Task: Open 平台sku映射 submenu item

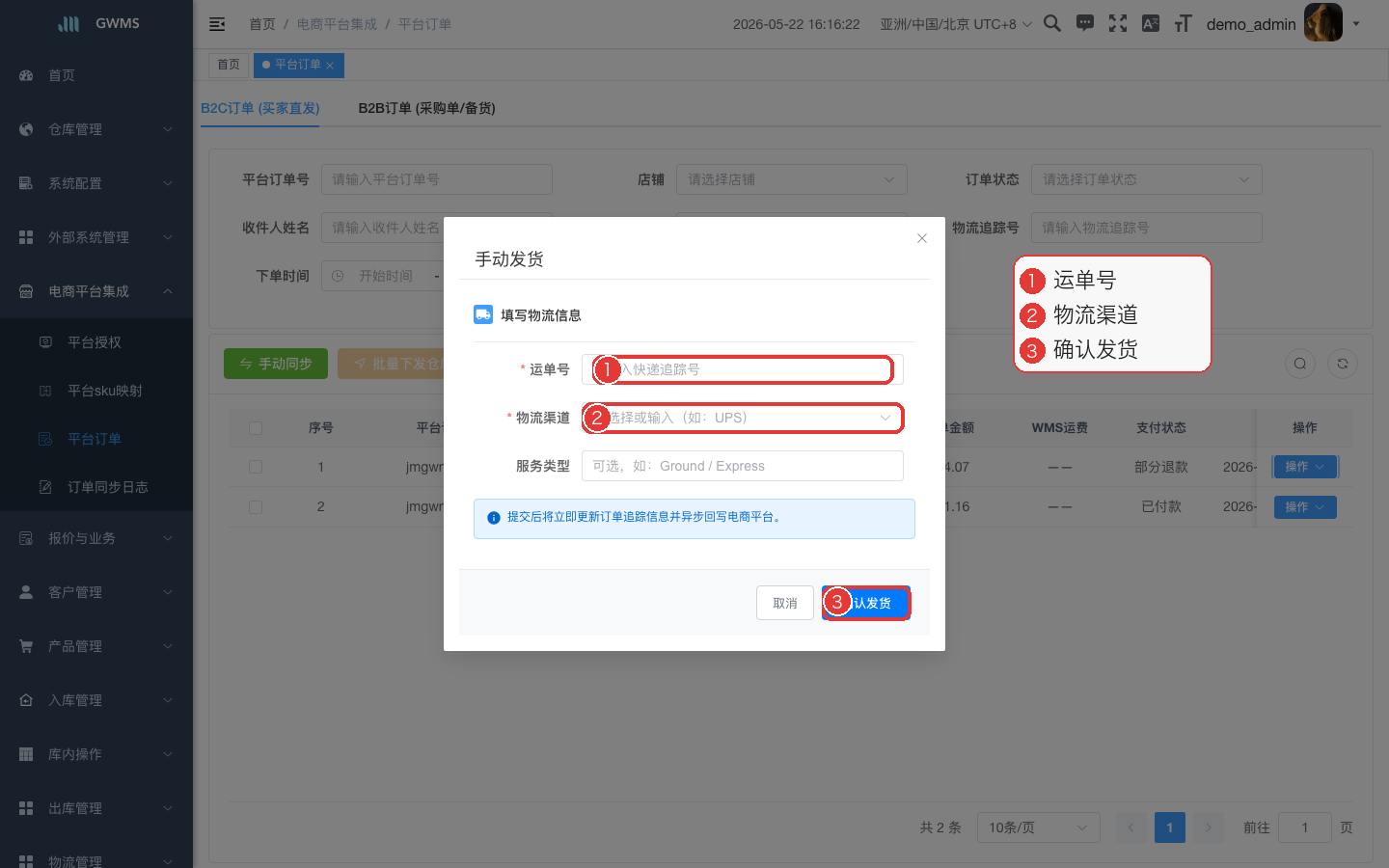Action: (x=96, y=391)
